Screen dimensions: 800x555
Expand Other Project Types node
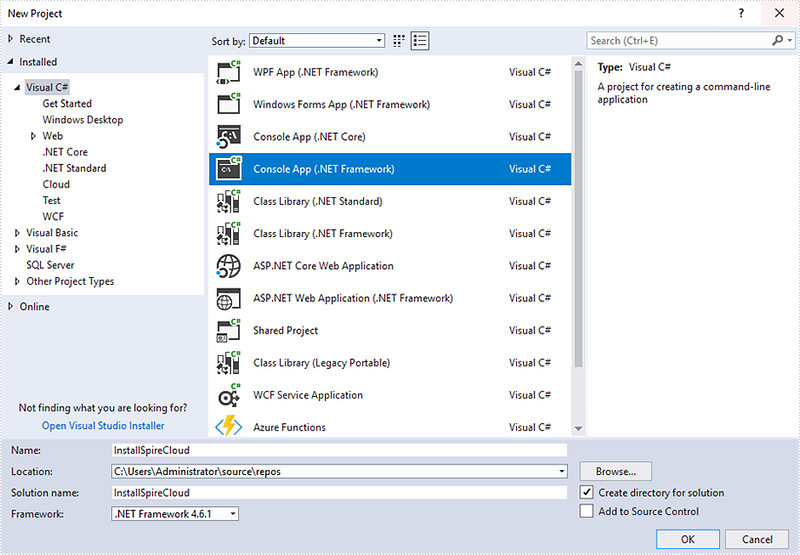(x=17, y=281)
